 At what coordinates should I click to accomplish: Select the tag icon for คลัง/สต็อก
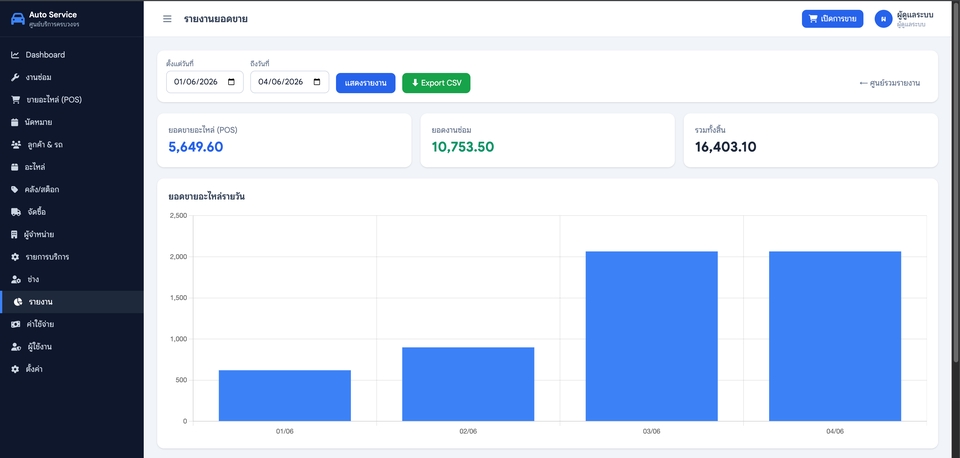[15, 189]
